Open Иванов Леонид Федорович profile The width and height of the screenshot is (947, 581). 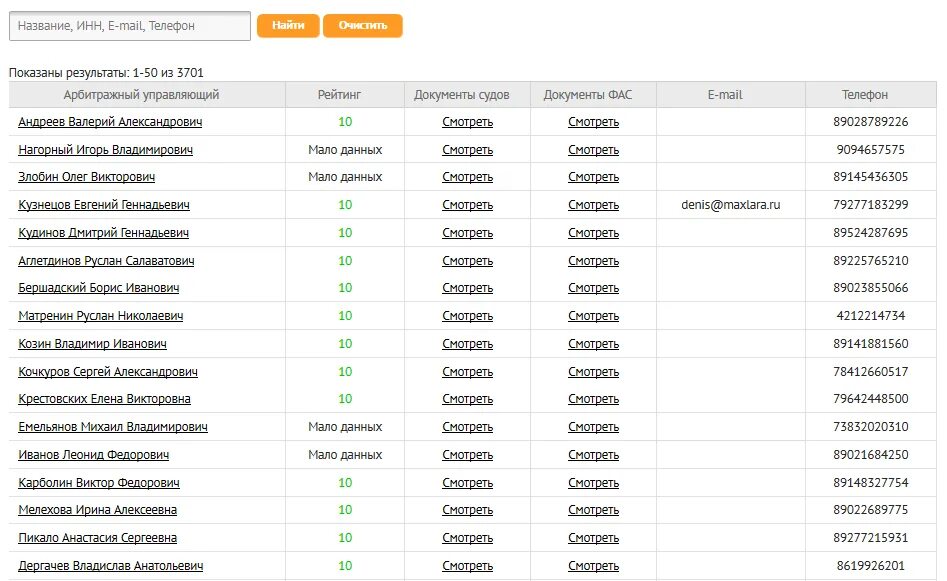pos(94,455)
